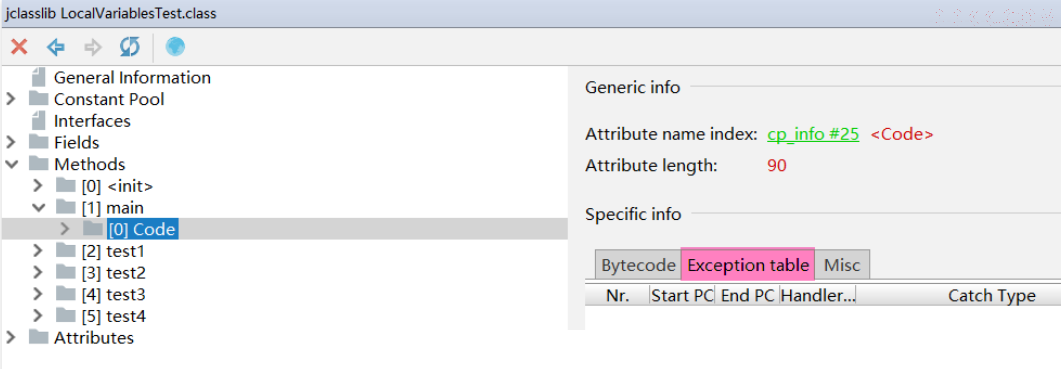
Task: Expand the Fields tree node
Action: 10,143
